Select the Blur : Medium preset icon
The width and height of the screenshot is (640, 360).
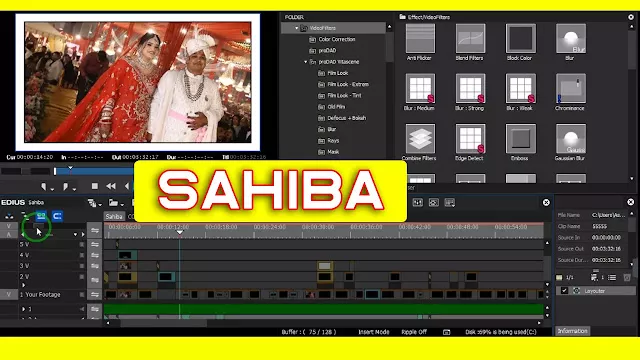click(420, 88)
